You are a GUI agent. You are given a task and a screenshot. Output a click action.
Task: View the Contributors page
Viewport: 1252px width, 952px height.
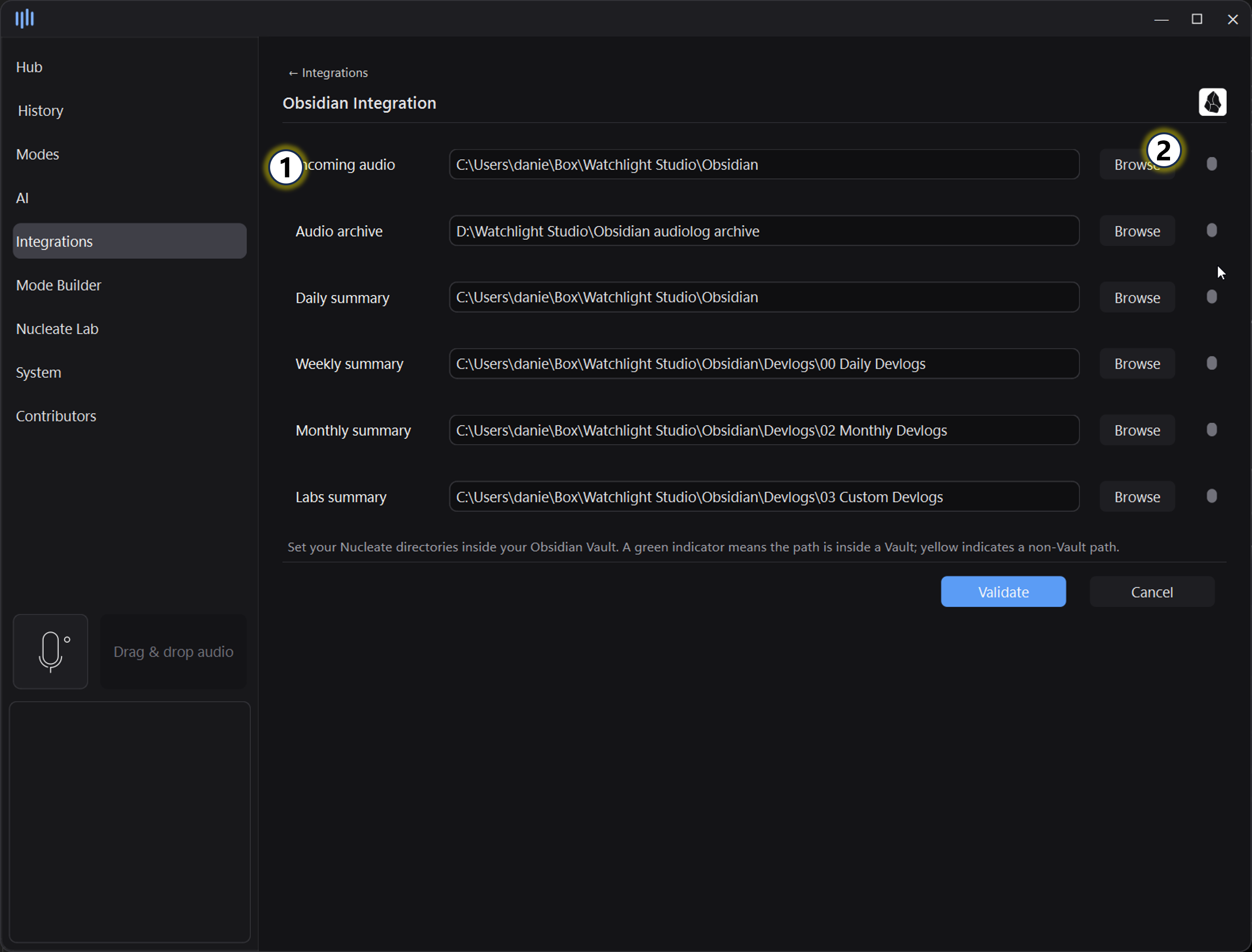tap(129, 416)
